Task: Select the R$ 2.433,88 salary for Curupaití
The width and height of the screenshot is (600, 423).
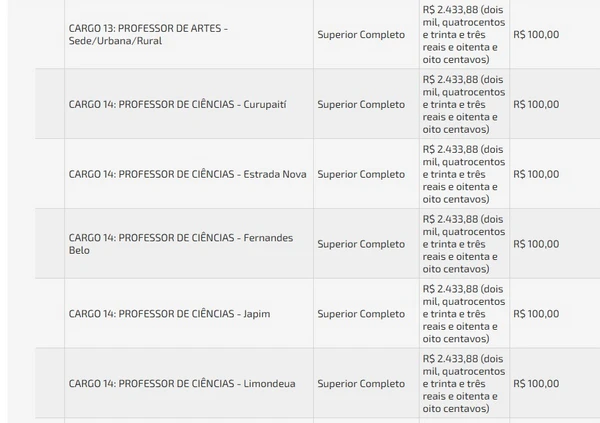Action: click(464, 104)
